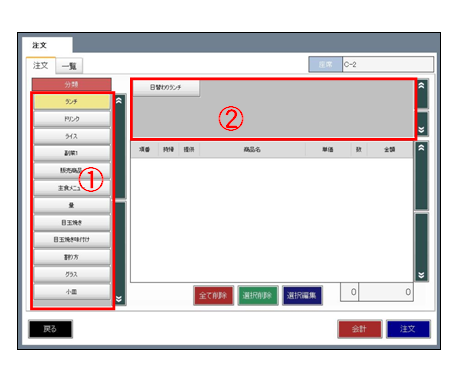Click the red 会計 checkout button
Viewport: 457px width, 367px height.
359,329
